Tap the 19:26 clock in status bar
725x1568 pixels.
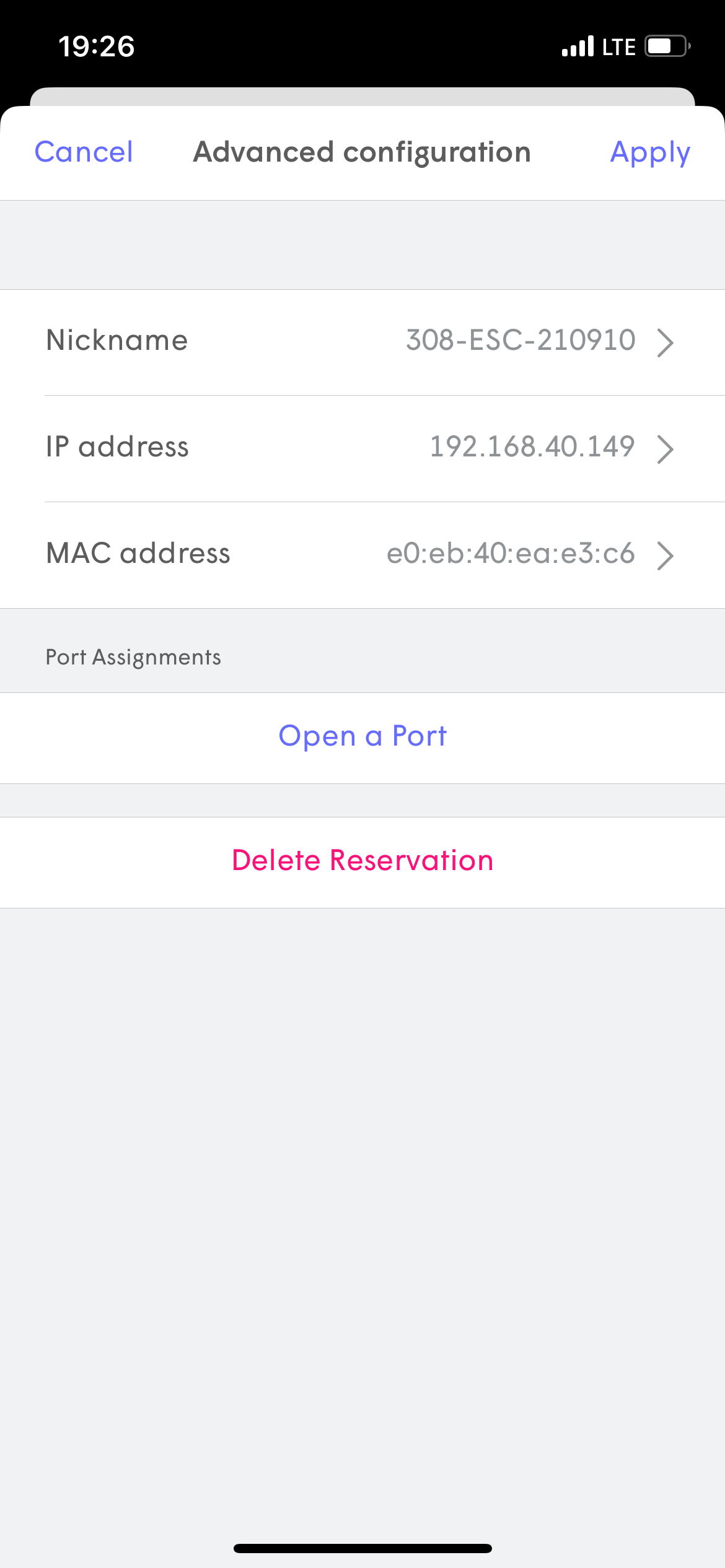(97, 46)
